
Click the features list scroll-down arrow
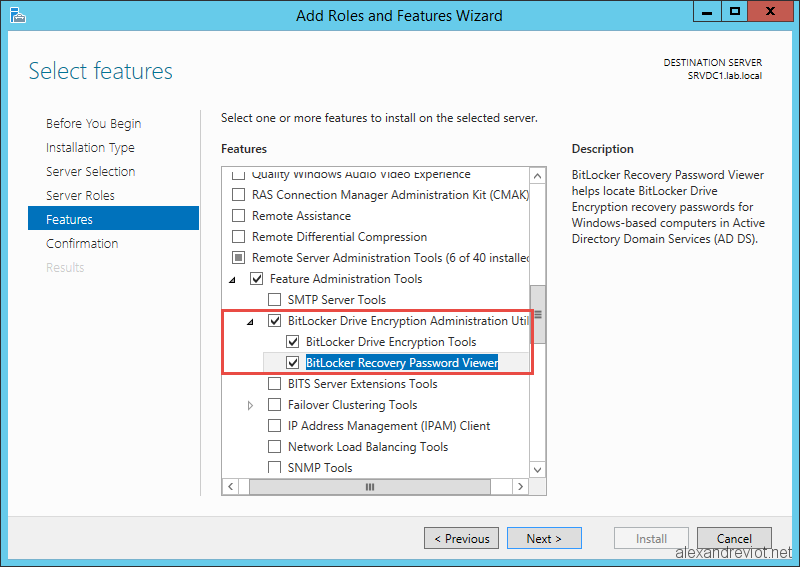538,469
